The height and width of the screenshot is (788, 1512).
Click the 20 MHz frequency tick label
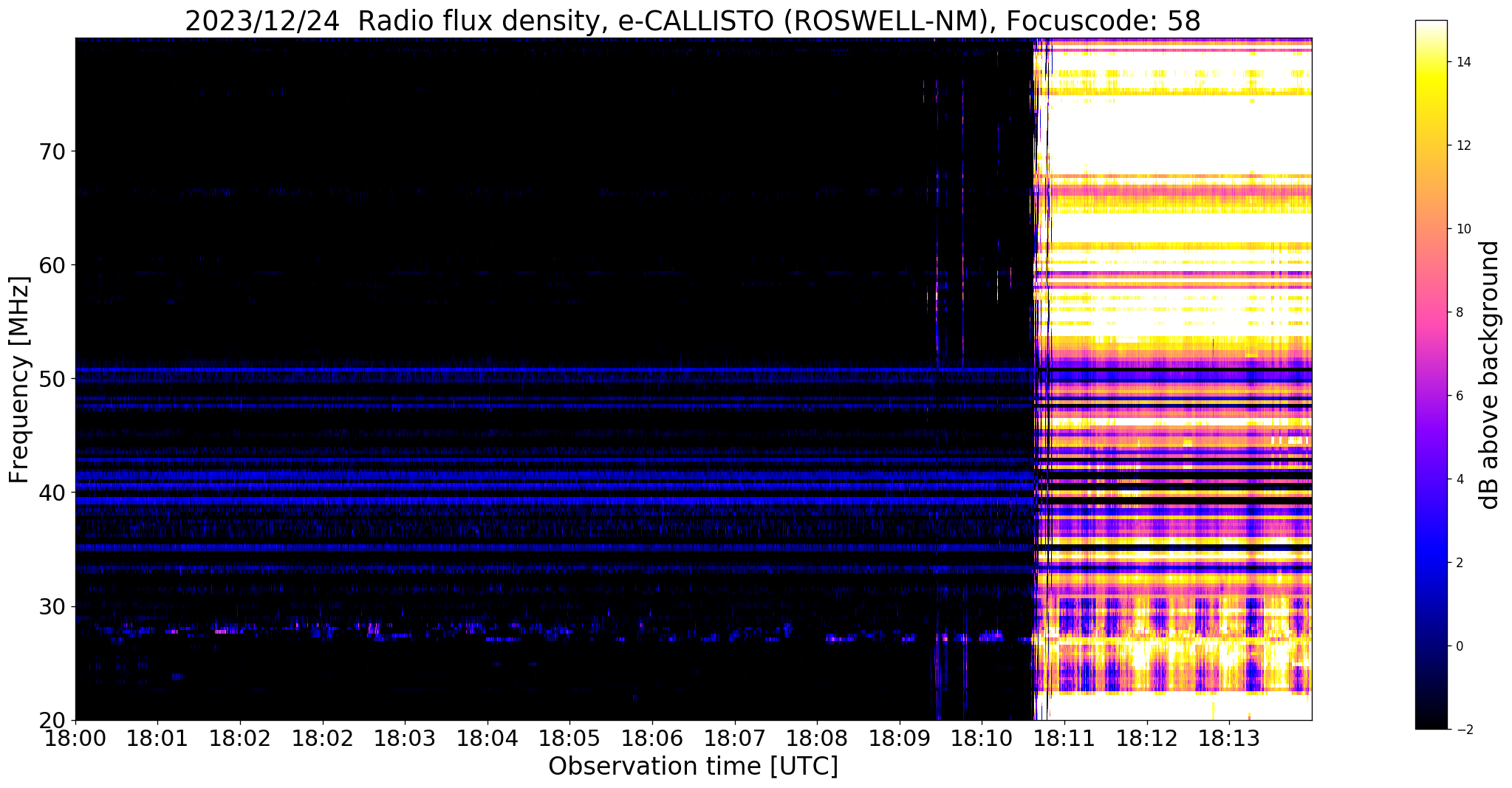click(51, 720)
